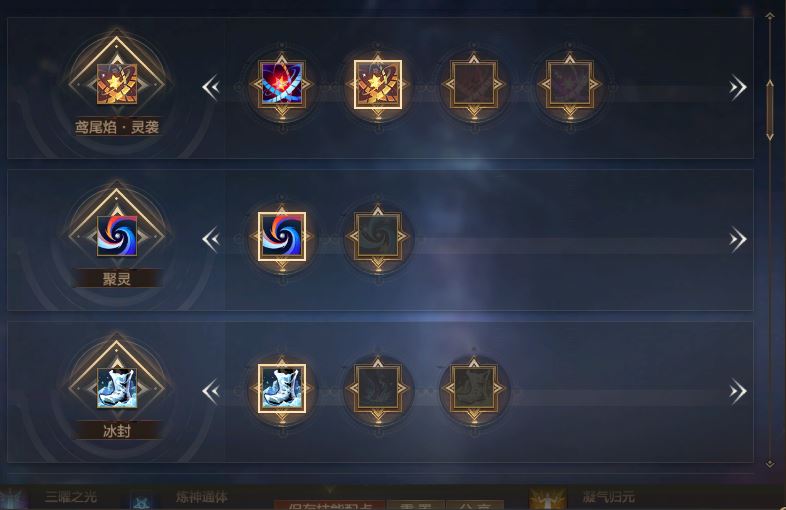The image size is (786, 510).
Task: Select the active ice boot variant in 冰封 row
Action: [x=282, y=388]
